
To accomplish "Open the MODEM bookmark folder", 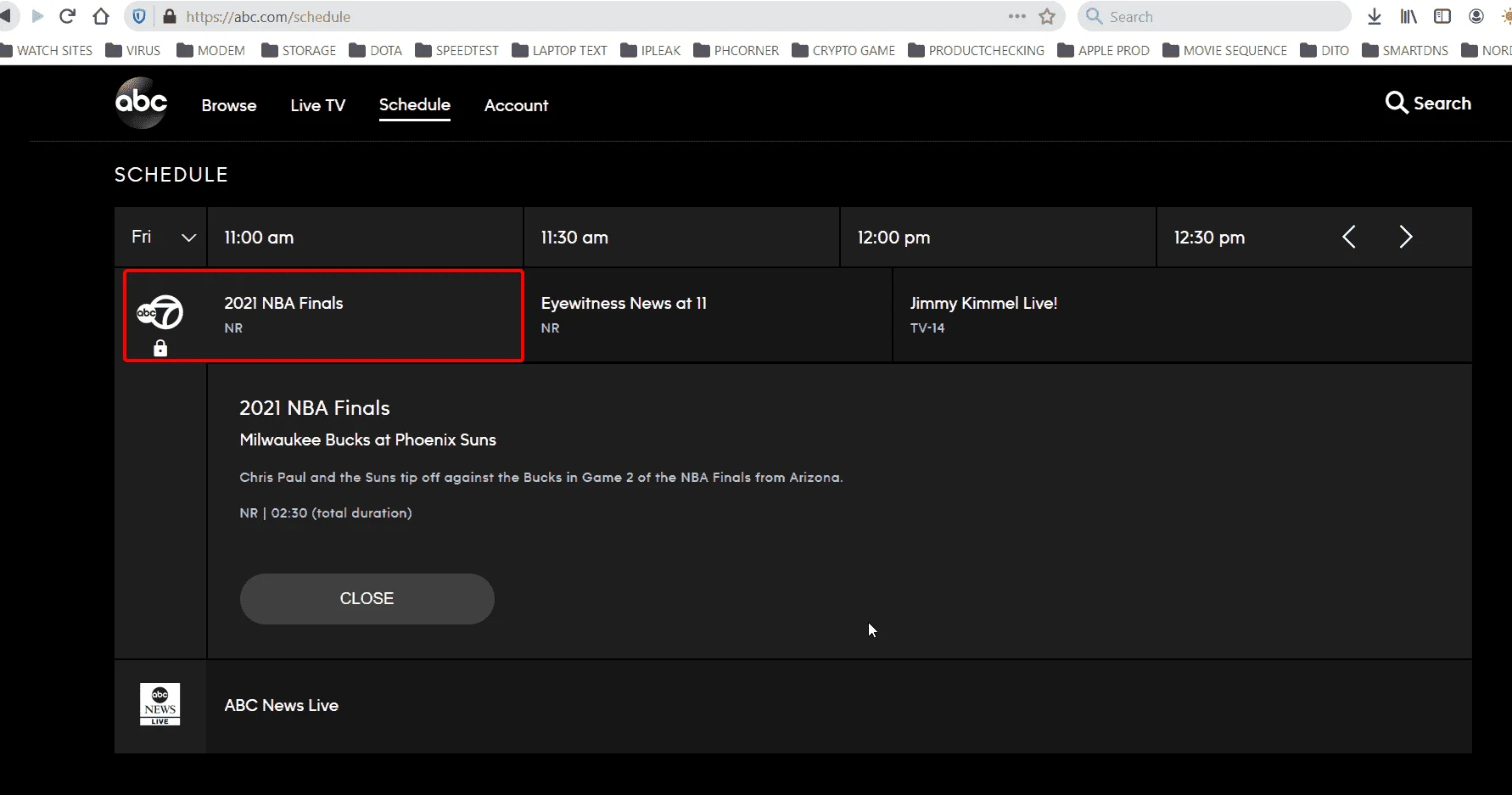I will (211, 50).
